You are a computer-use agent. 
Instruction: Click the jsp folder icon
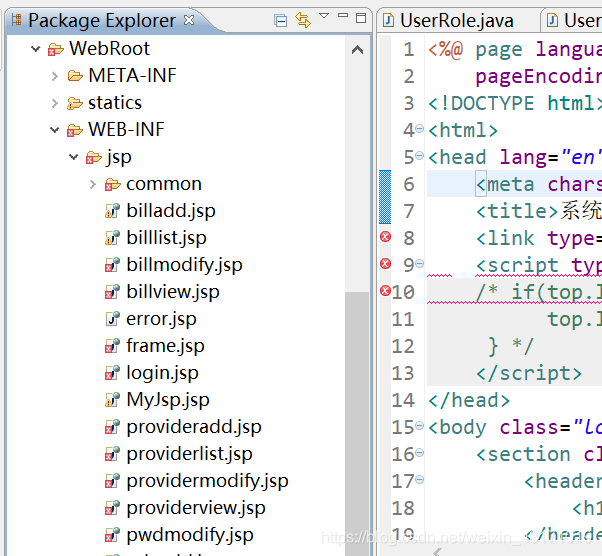94,157
